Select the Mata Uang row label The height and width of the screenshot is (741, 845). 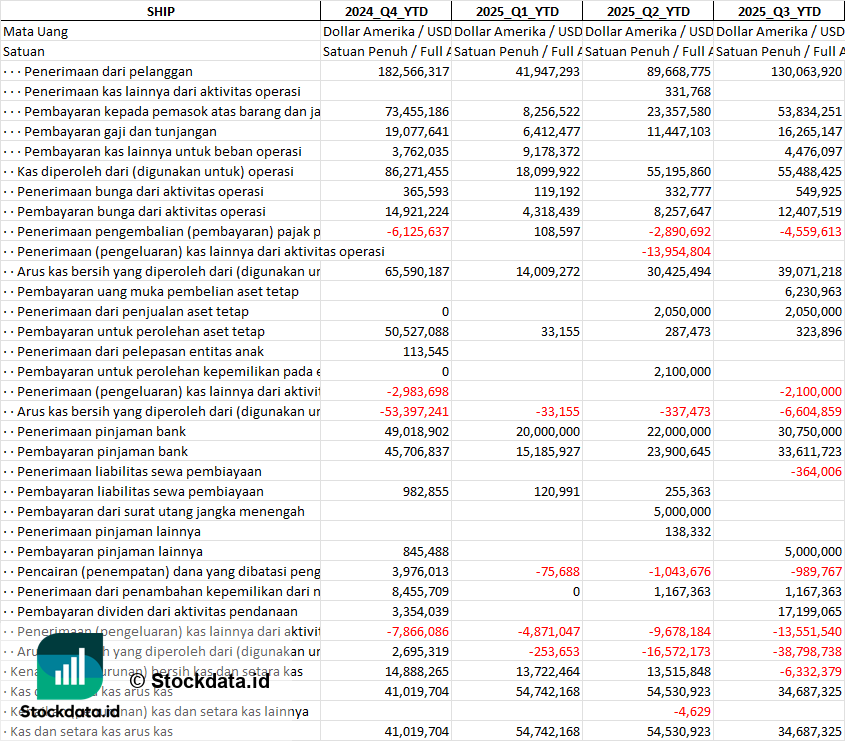pyautogui.click(x=36, y=31)
